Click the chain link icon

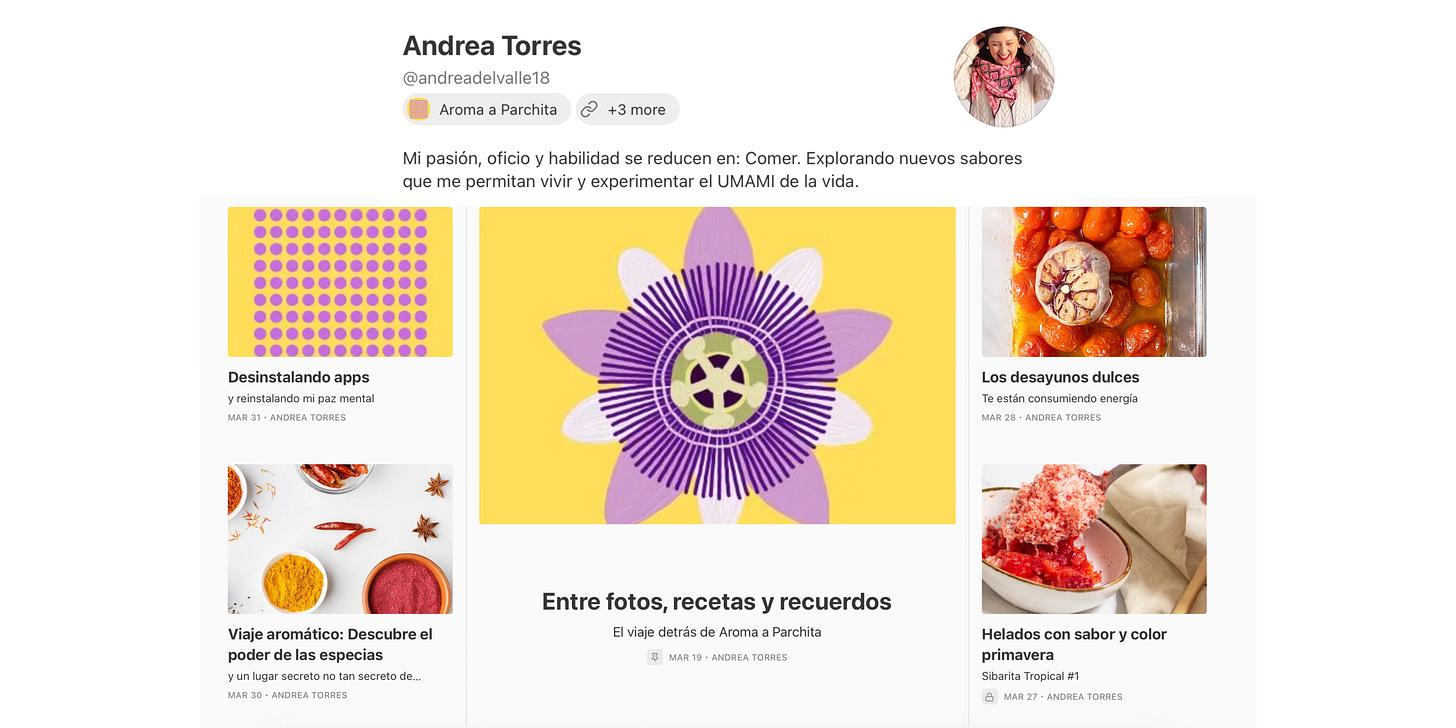[590, 109]
